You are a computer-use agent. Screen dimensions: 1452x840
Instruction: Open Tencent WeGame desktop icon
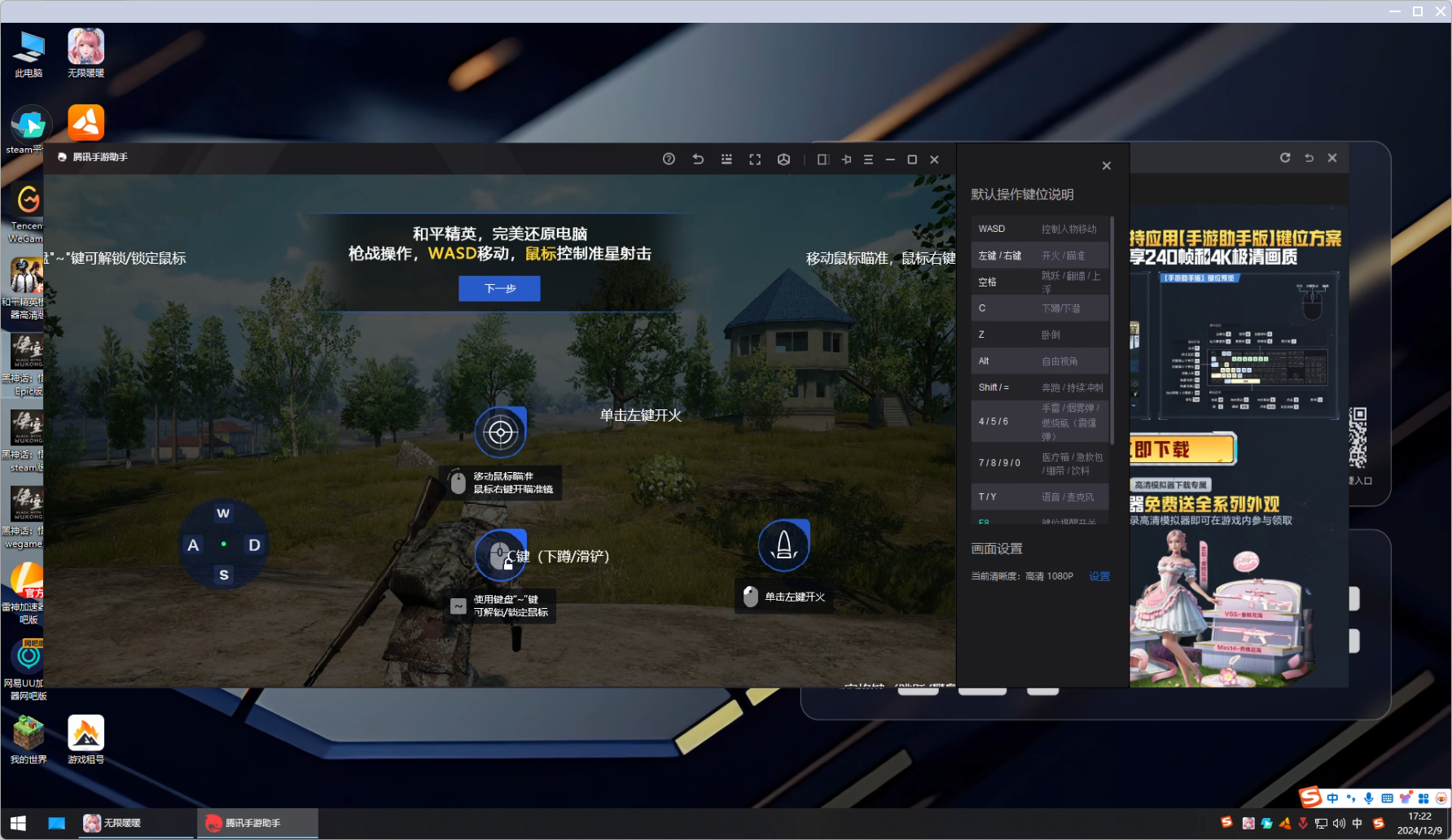click(x=27, y=213)
